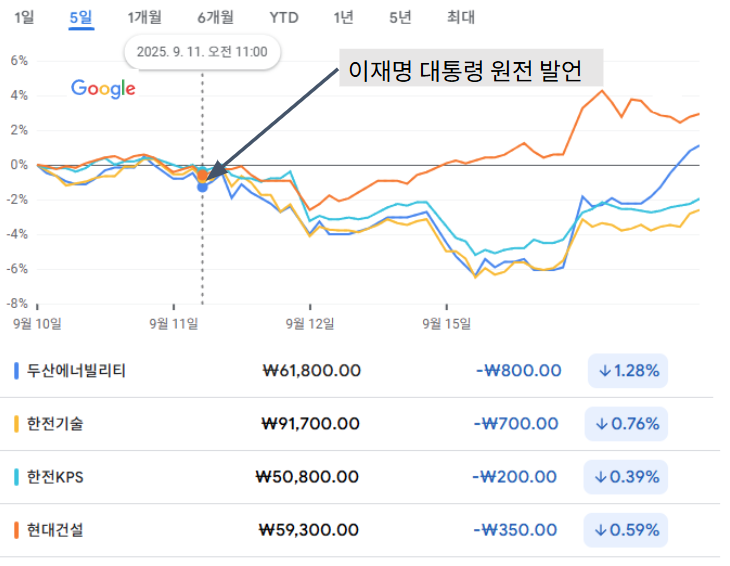Select the 최대 time range tab
Image resolution: width=730 pixels, height=566 pixels.
(x=461, y=17)
